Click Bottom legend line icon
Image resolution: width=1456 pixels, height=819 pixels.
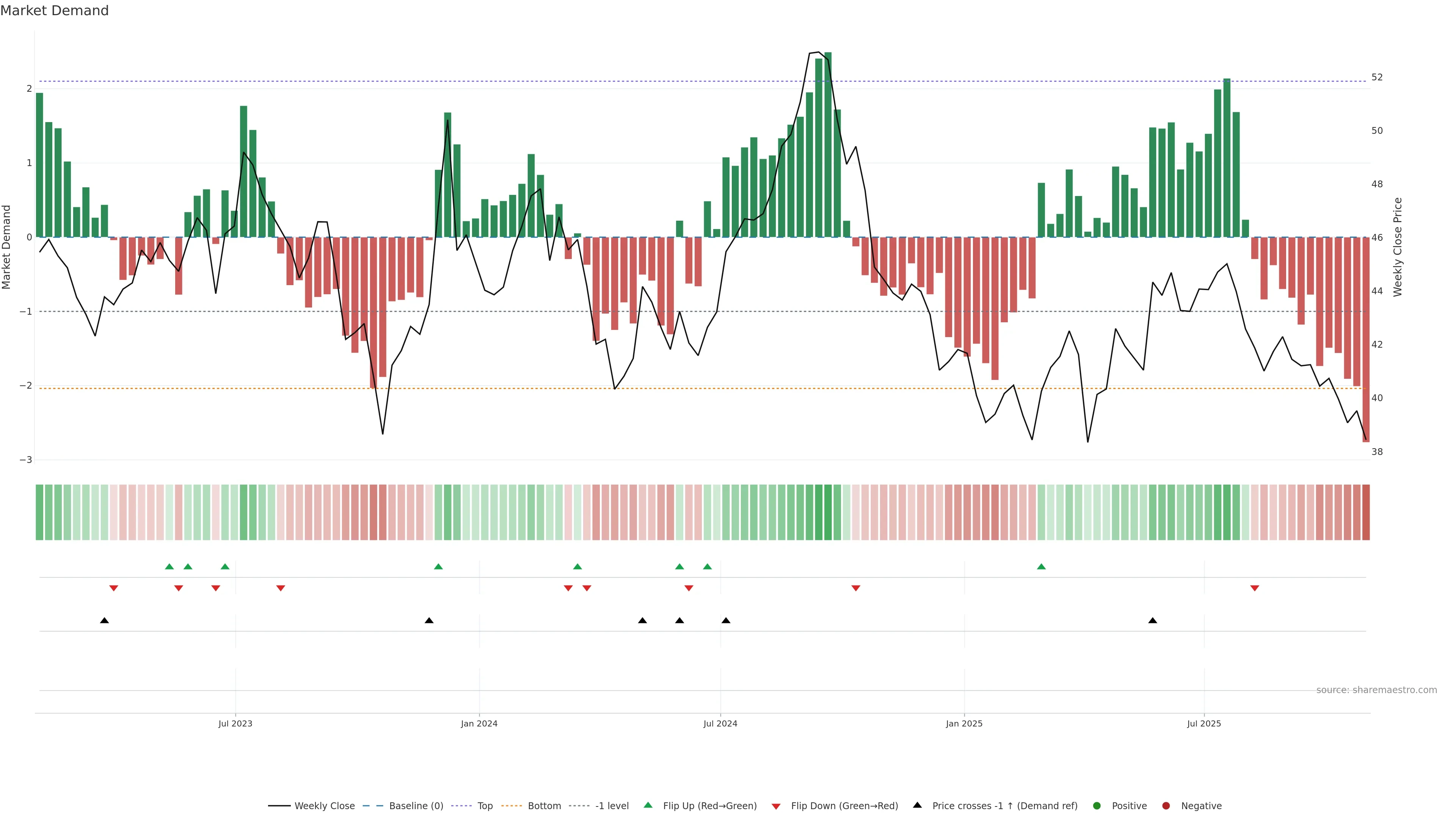click(511, 805)
